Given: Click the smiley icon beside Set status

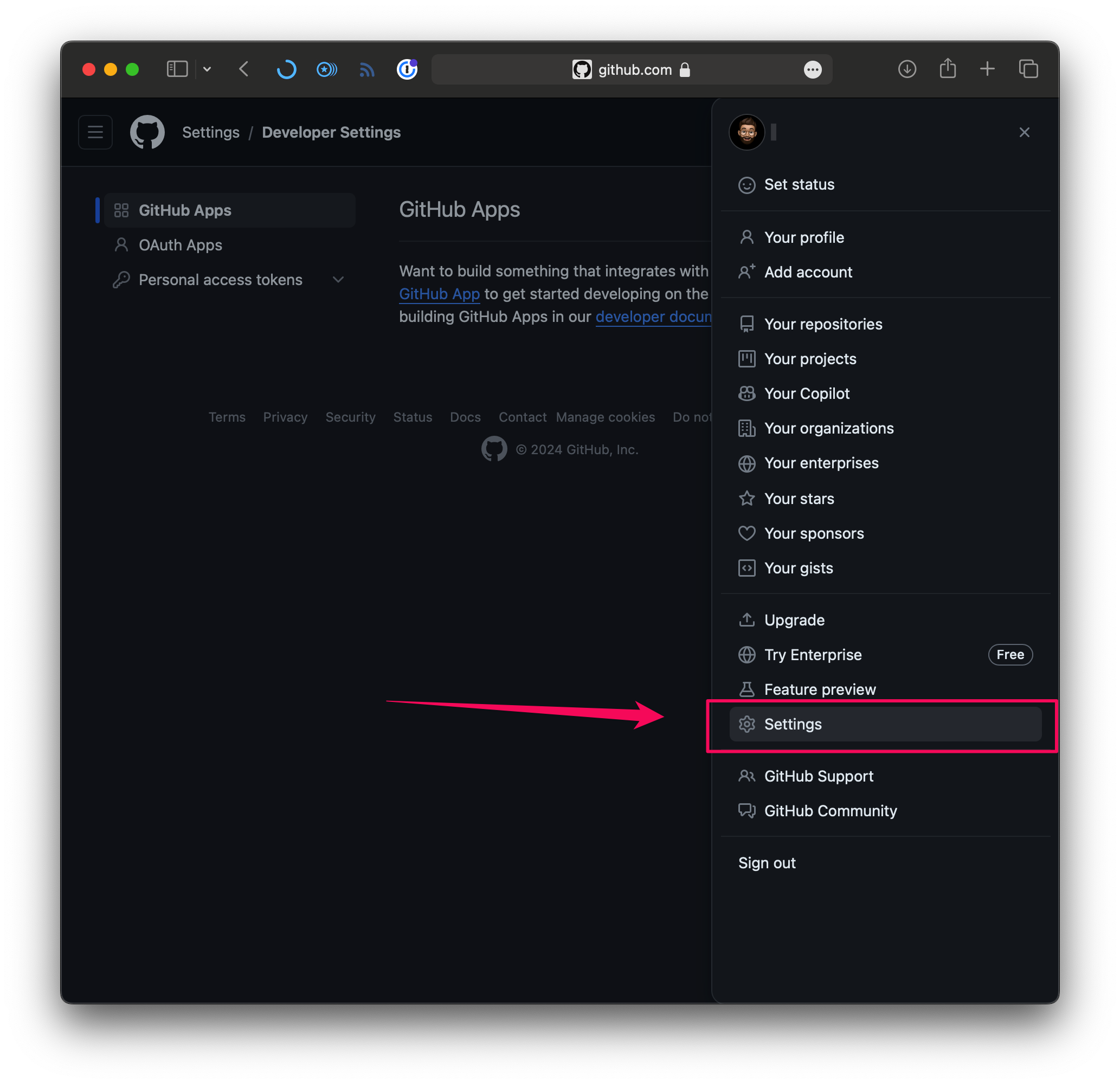Looking at the screenshot, I should [x=746, y=185].
